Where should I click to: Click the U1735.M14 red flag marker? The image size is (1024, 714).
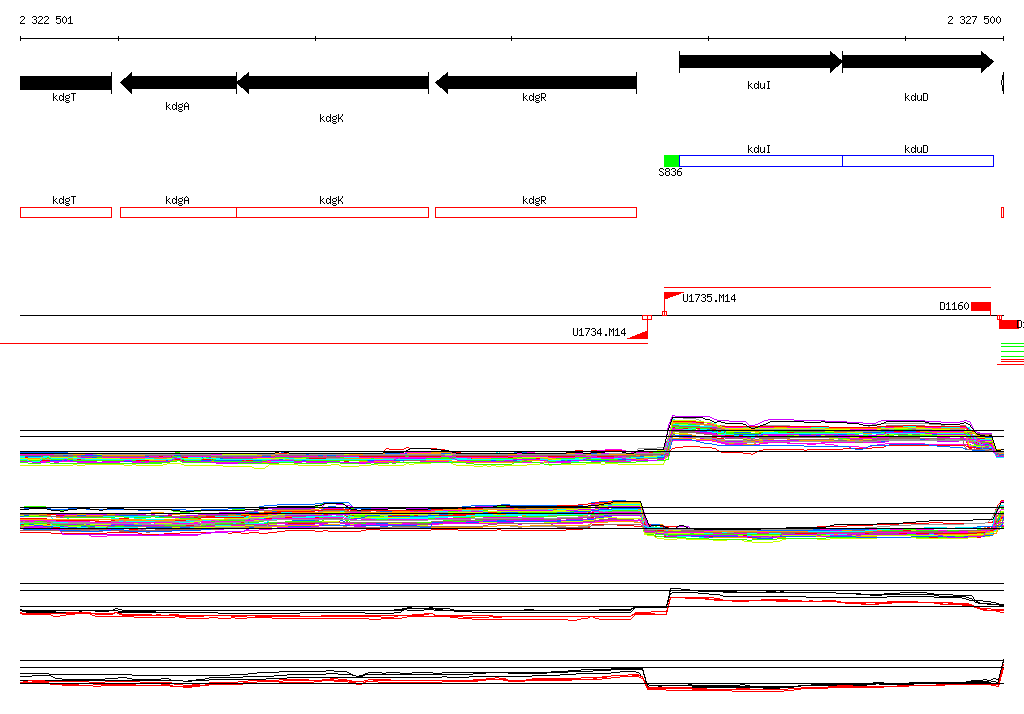(x=671, y=297)
